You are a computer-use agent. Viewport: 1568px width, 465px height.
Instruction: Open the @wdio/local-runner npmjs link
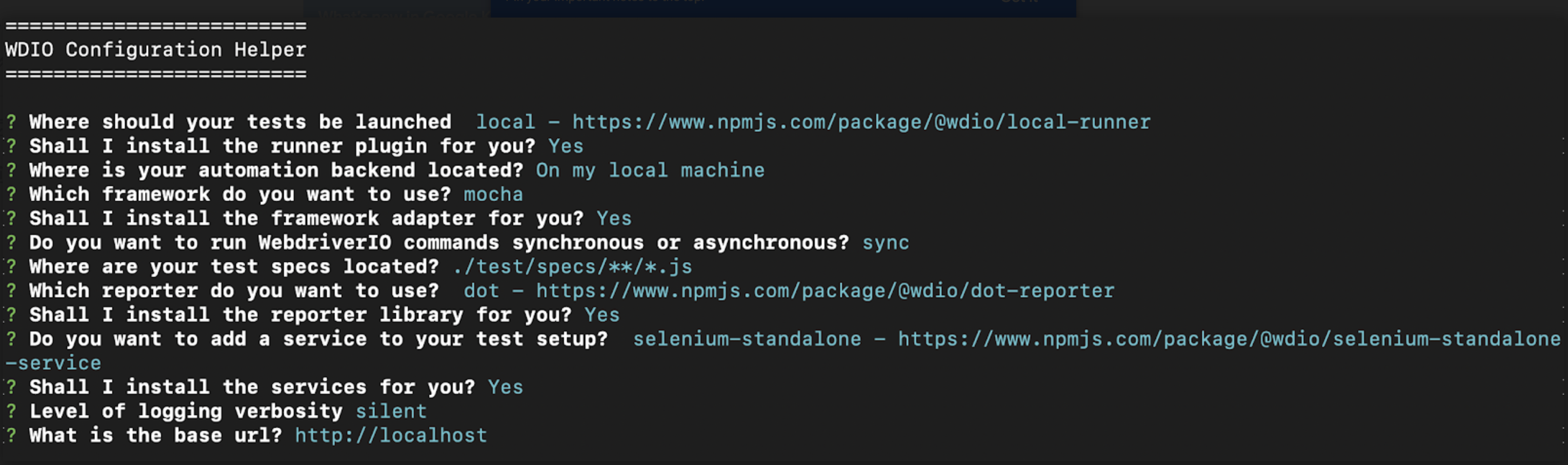click(861, 122)
